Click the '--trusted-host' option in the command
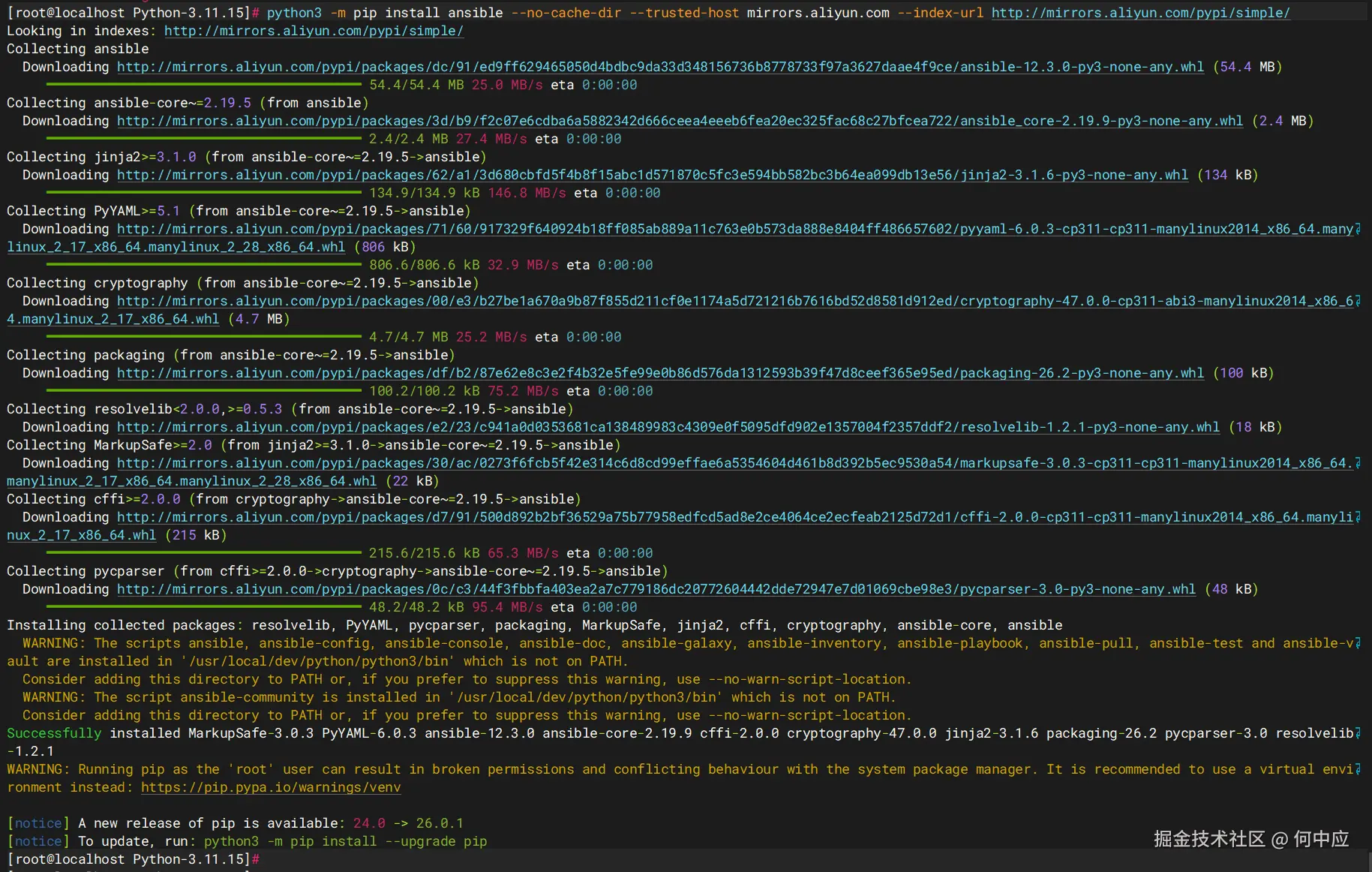 (x=684, y=13)
